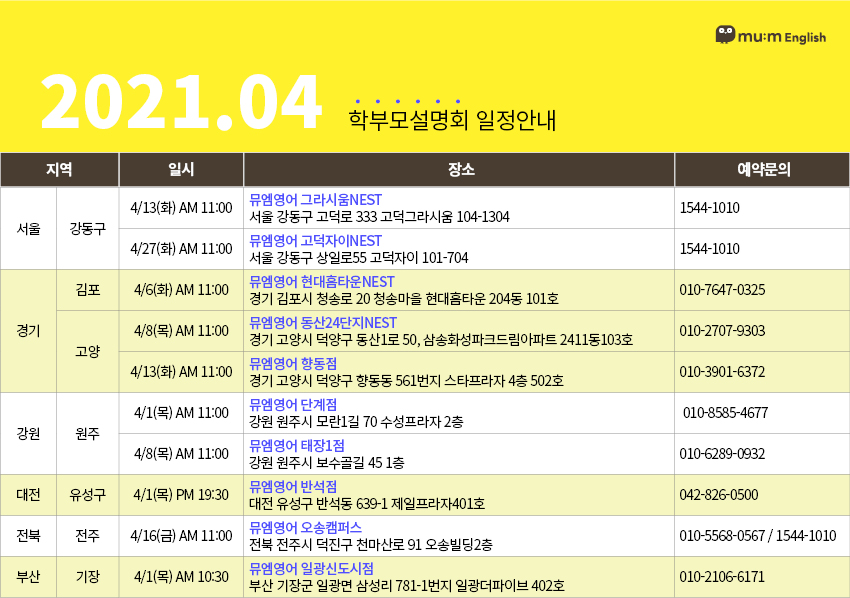
Task: Click the 4/1(목) AM 10:30 date cell
Action: coord(181,577)
